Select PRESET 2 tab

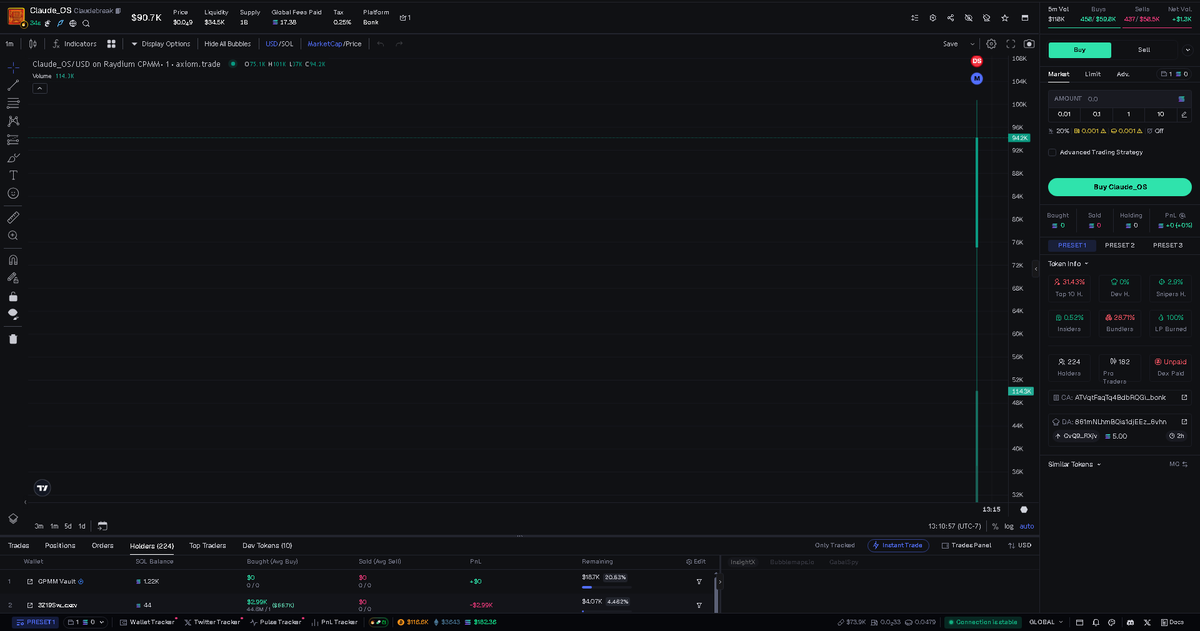pos(1120,245)
